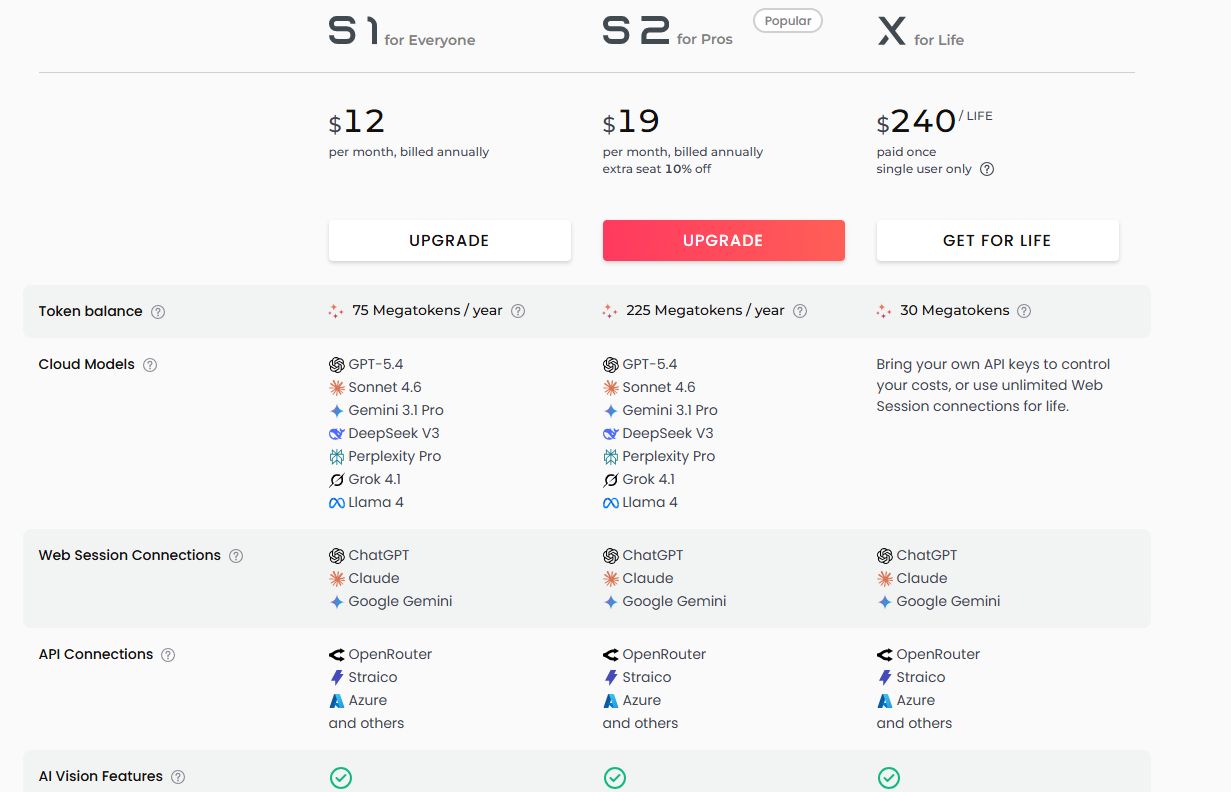This screenshot has height=792, width=1231.
Task: Click the S1 for Everyone plan heading
Action: pos(402,32)
